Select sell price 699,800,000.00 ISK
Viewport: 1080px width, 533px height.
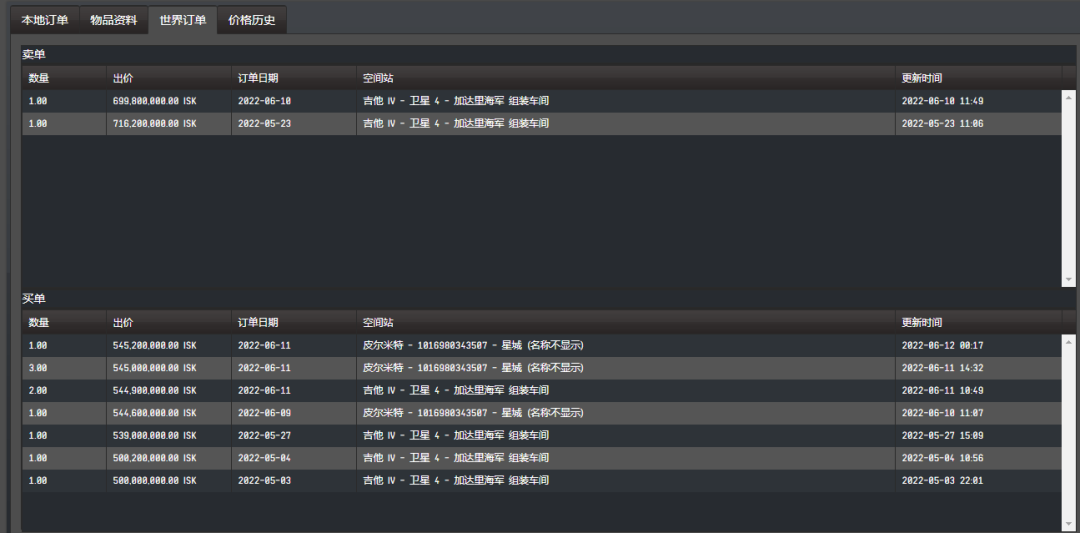(x=154, y=101)
